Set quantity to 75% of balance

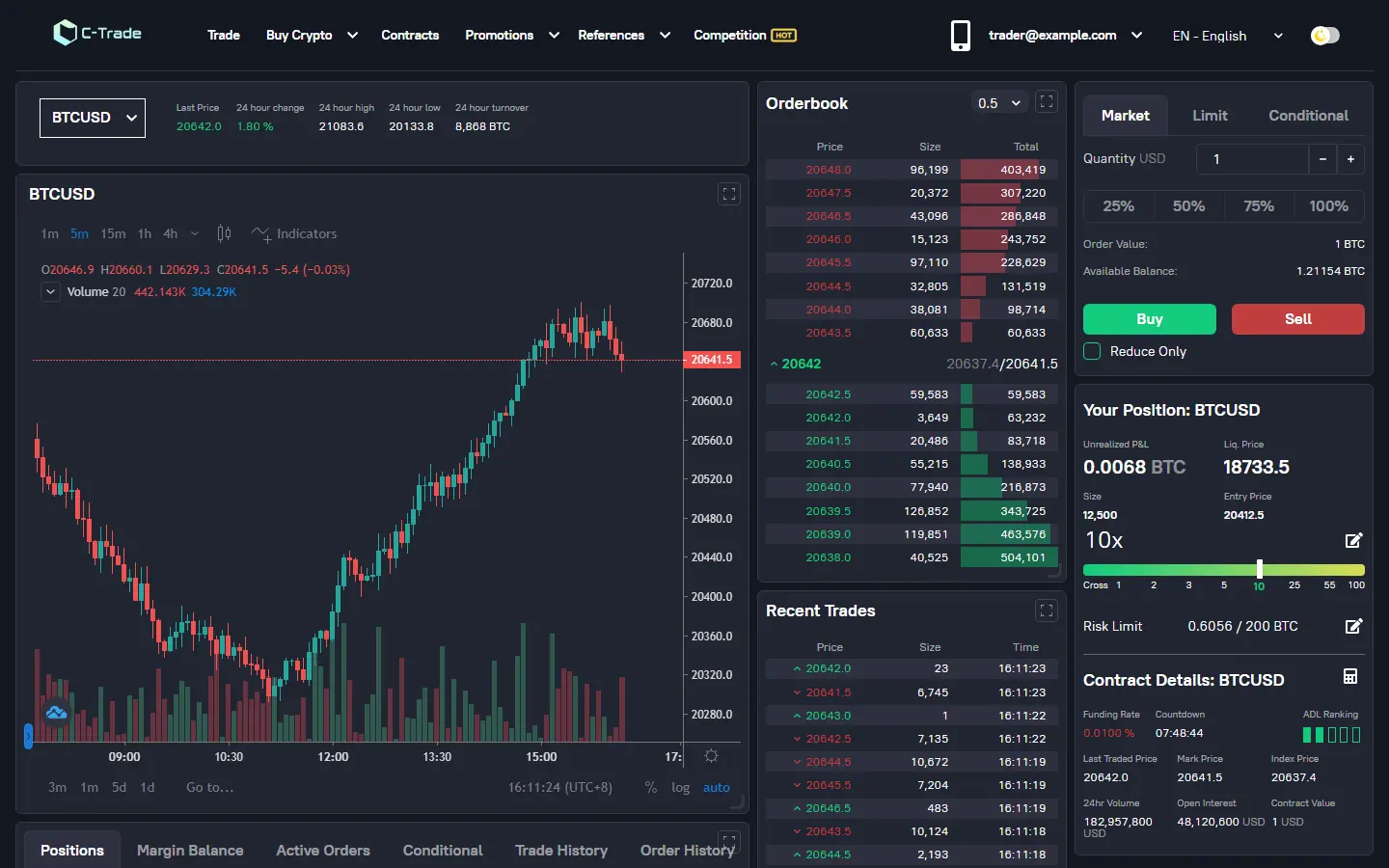click(1259, 206)
